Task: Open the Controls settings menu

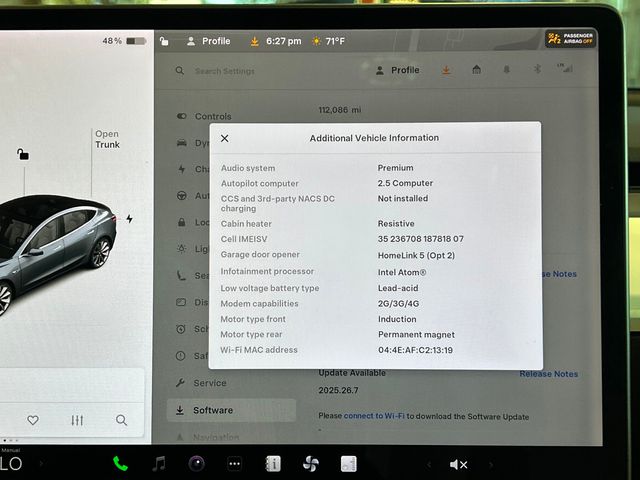Action: point(204,116)
